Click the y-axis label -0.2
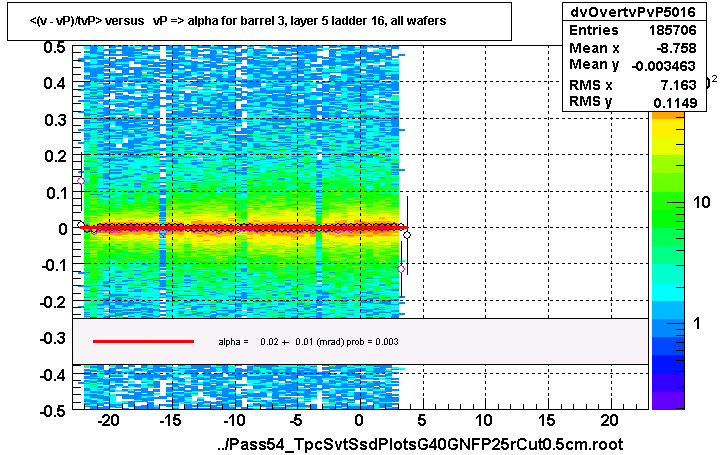 coord(53,302)
